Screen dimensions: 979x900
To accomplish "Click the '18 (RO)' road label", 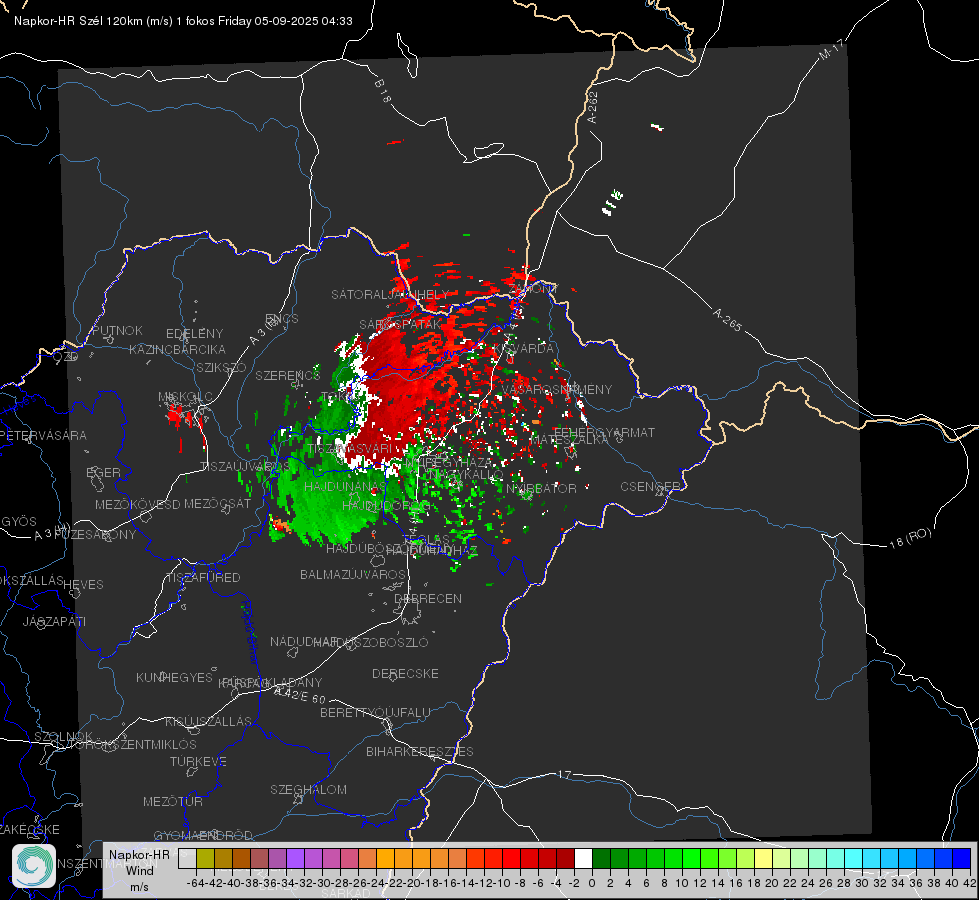I will click(910, 538).
